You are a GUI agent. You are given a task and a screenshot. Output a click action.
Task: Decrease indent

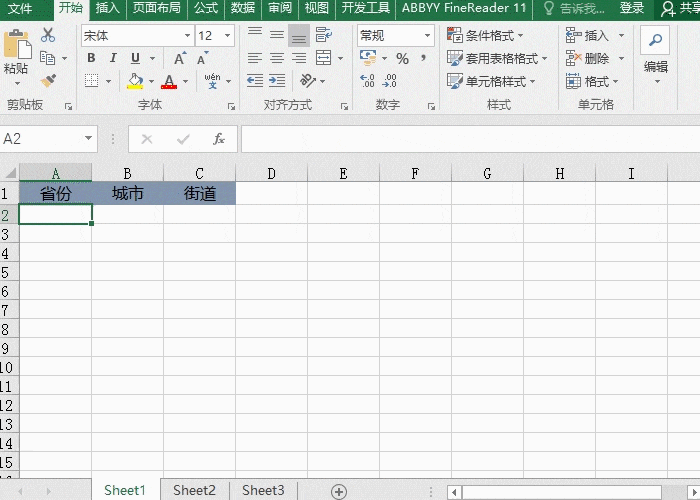pyautogui.click(x=255, y=81)
